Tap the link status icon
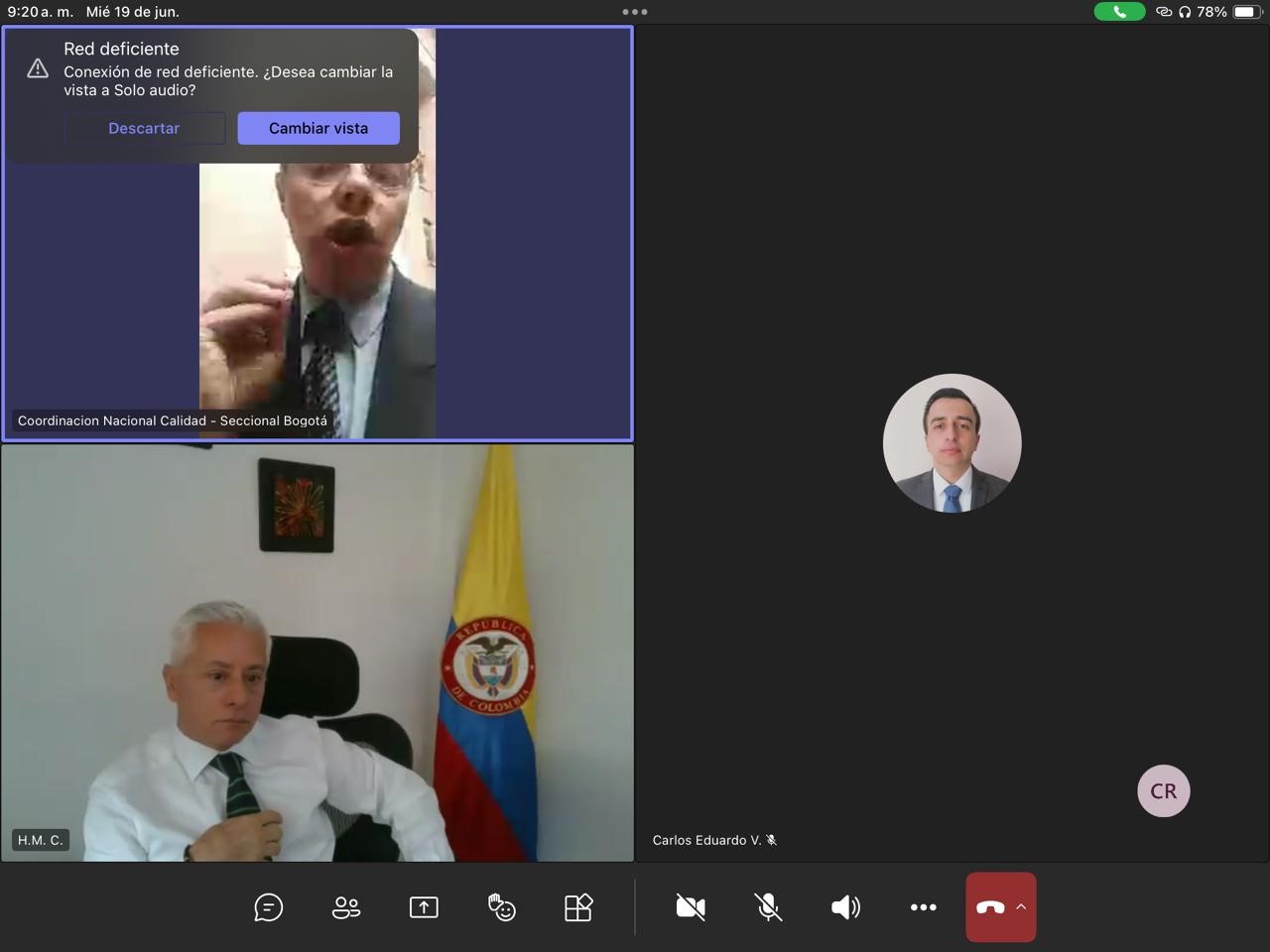Image resolution: width=1270 pixels, height=952 pixels. pyautogui.click(x=1164, y=12)
